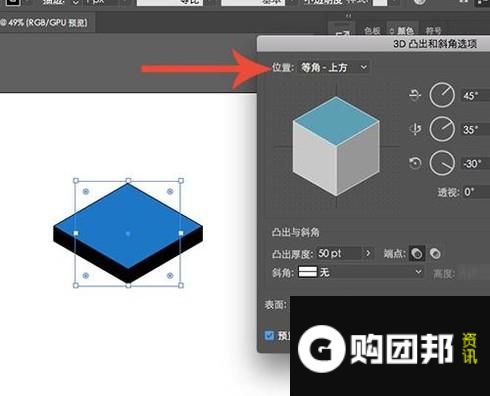Open the 符号 symbols panel tab
The height and width of the screenshot is (396, 490).
pos(433,31)
